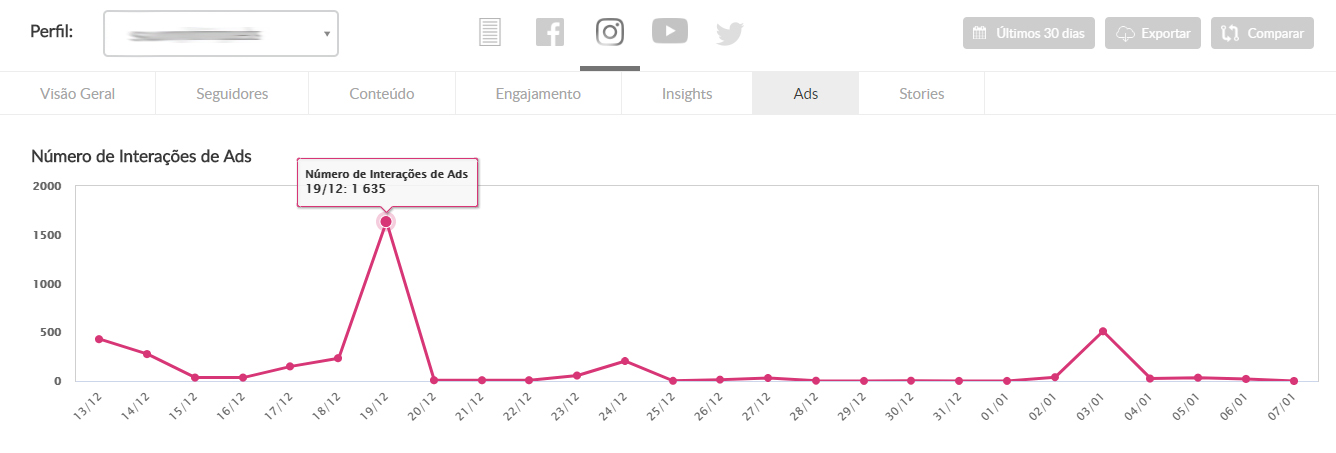
Task: Open the Visão Geral tab
Action: [78, 94]
